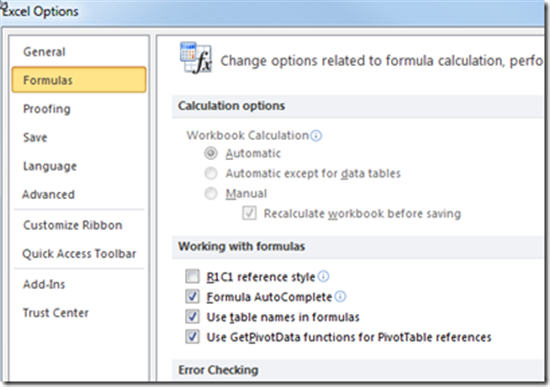550x387 pixels.
Task: Go to the Save options category
Action: 35,137
